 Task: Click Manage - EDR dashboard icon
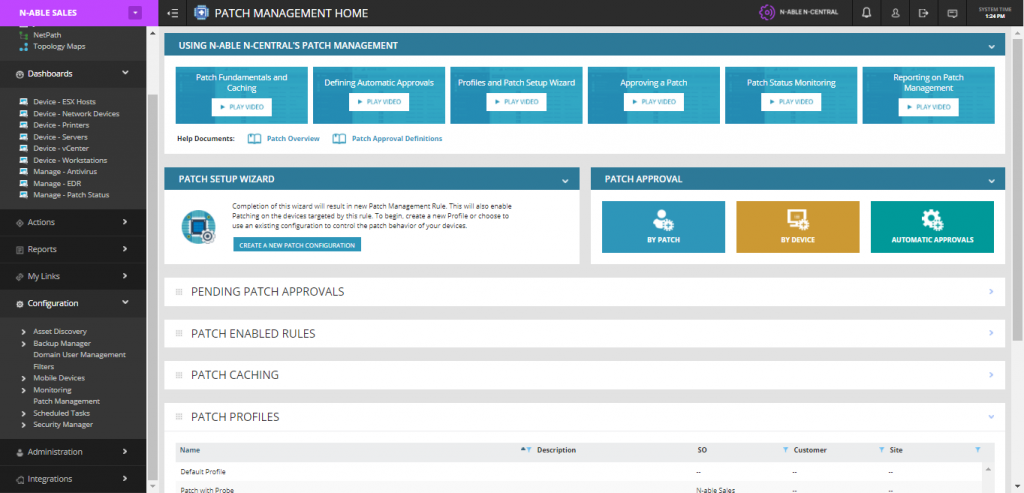[x=24, y=183]
